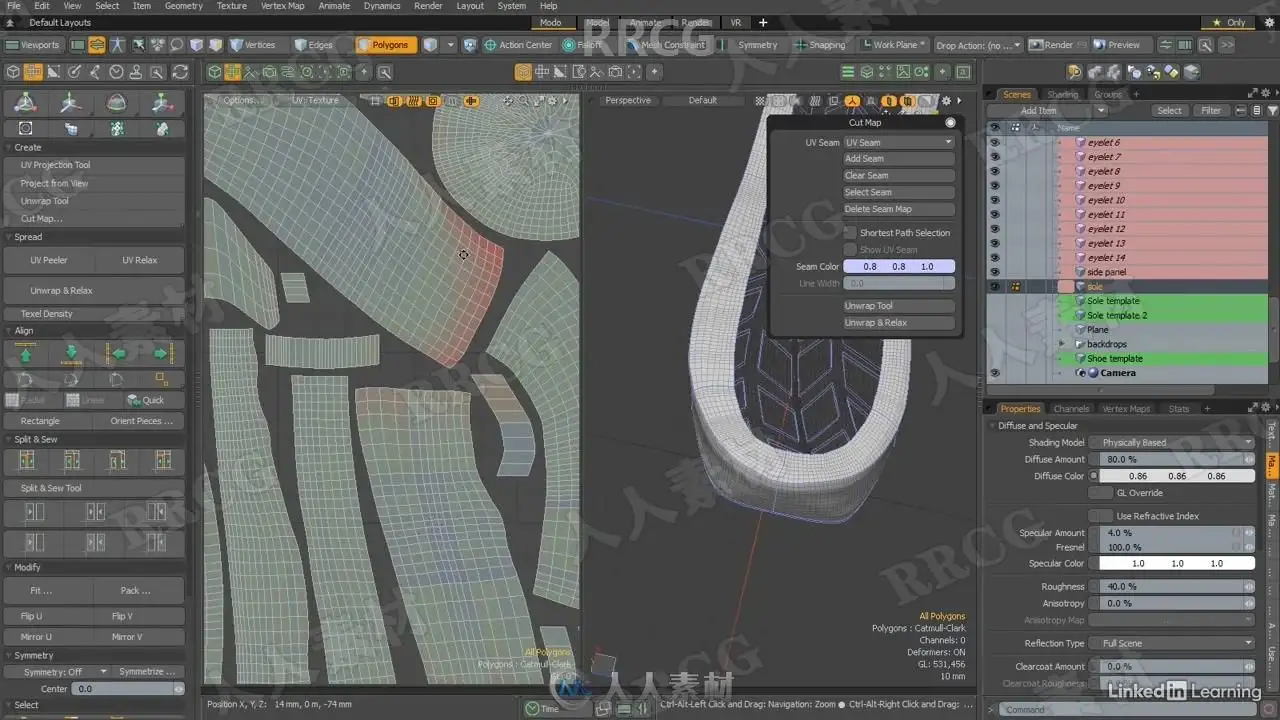This screenshot has height=720, width=1280.
Task: Click the Clear Seam button
Action: 899,176
